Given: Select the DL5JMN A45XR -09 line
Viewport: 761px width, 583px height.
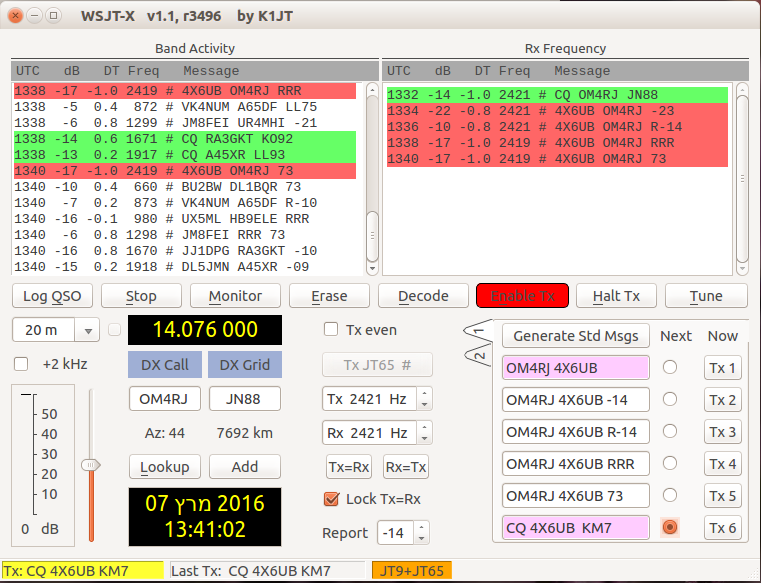Looking at the screenshot, I should 185,267.
